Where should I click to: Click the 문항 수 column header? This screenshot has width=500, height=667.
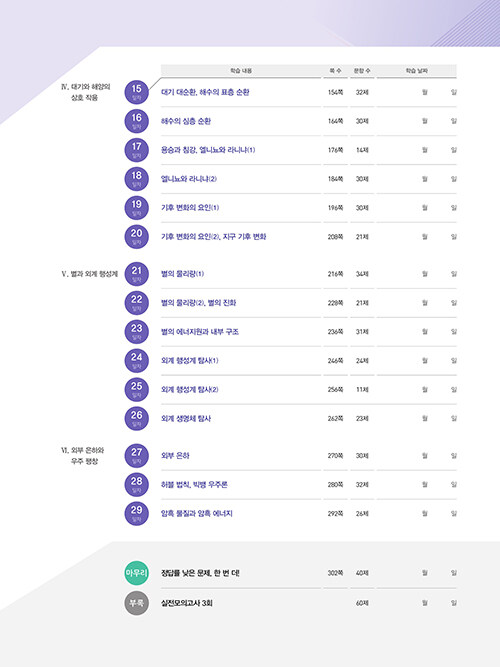362,71
